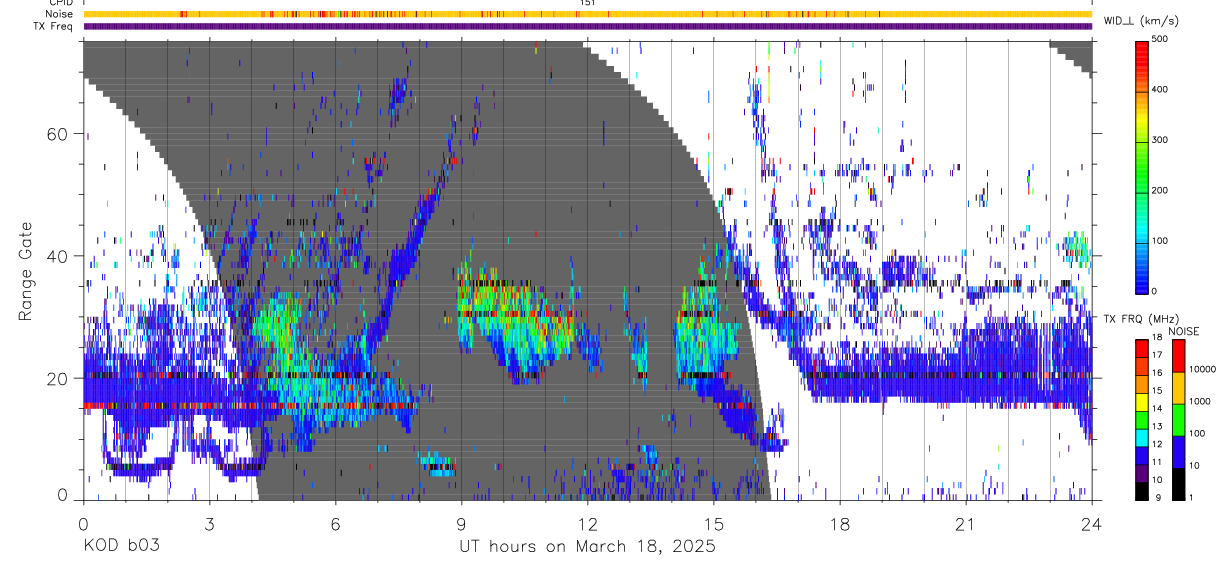The height and width of the screenshot is (567, 1228).
Task: Click the CPID value '151'
Action: tap(587, 3)
